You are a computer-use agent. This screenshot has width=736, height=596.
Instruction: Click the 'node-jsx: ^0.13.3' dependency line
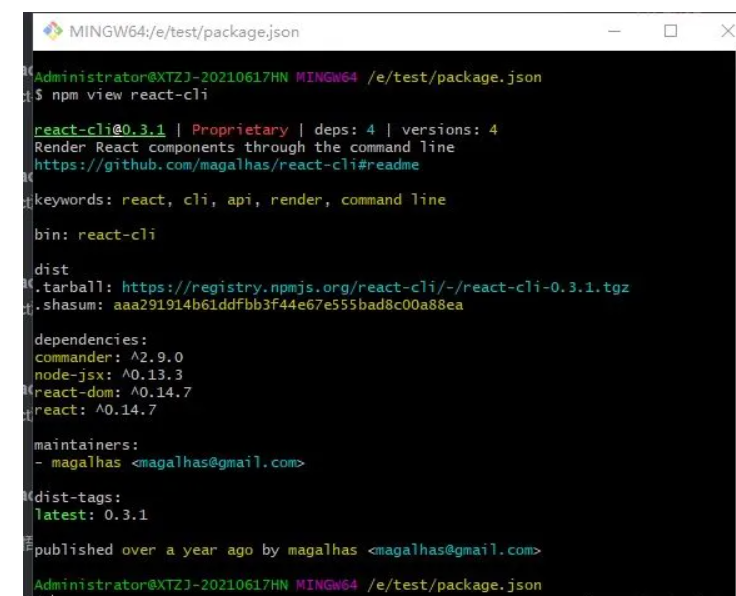(x=108, y=375)
